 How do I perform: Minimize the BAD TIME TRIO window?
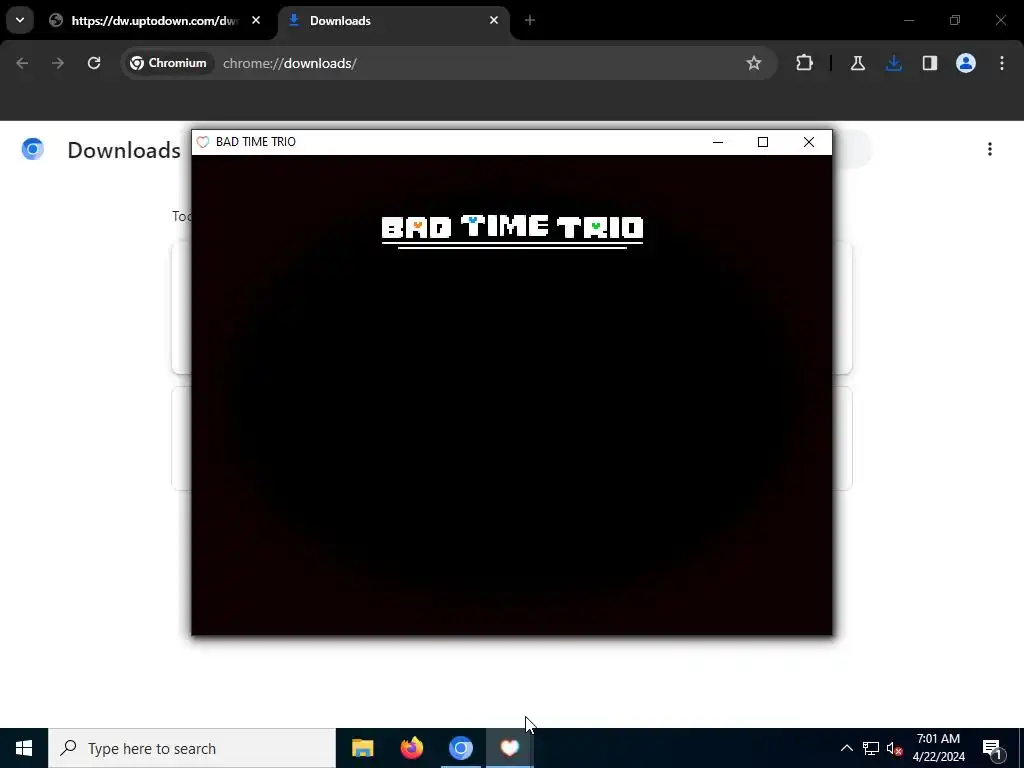[718, 142]
